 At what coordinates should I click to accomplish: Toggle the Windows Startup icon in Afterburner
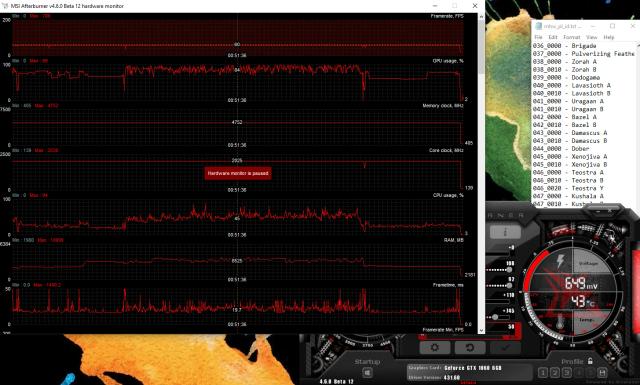tap(367, 372)
